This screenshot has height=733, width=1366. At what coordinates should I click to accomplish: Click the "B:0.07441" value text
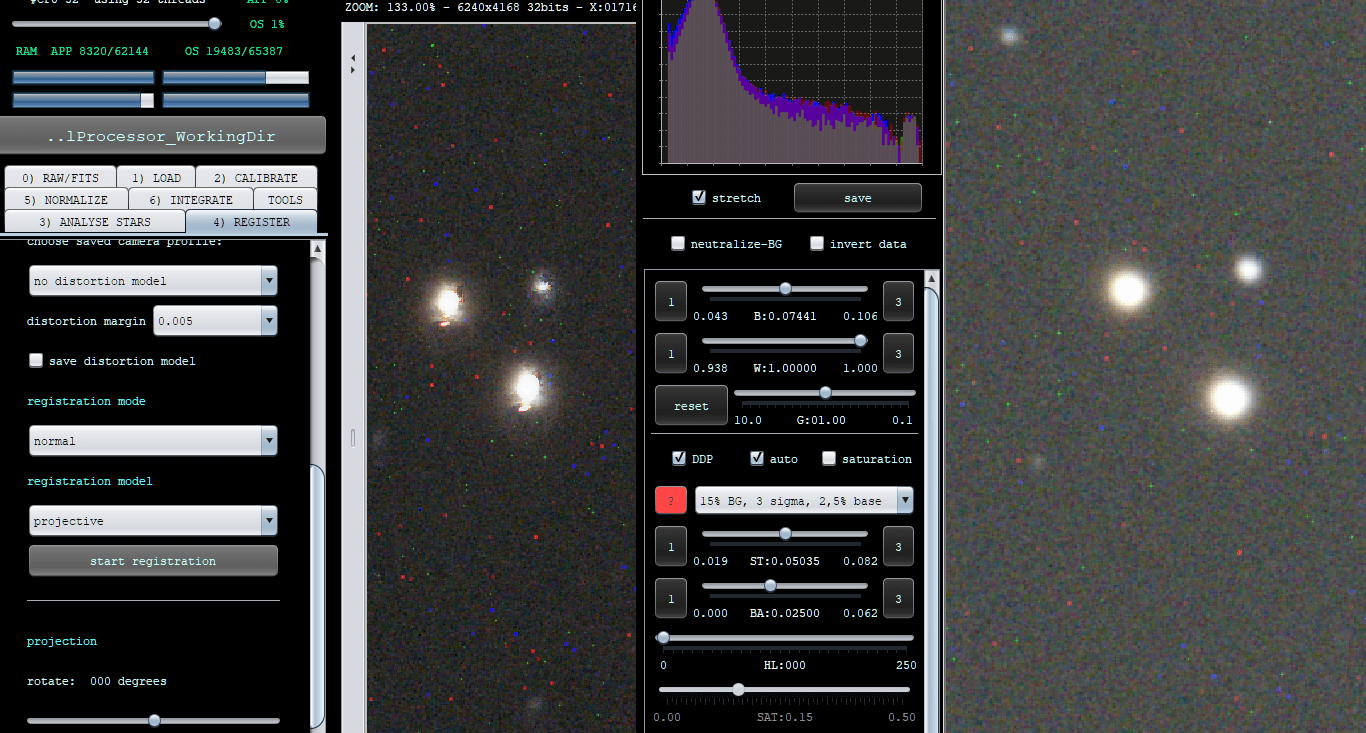785,316
